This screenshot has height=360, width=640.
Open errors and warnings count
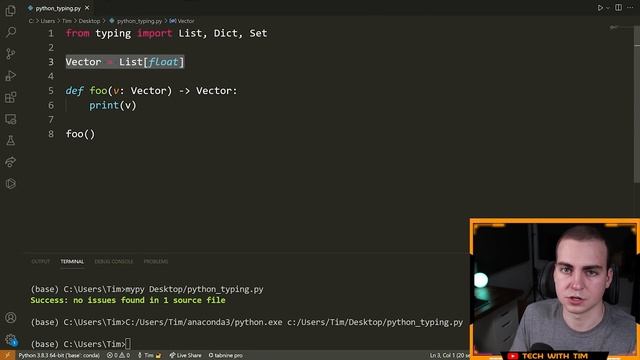point(118,356)
